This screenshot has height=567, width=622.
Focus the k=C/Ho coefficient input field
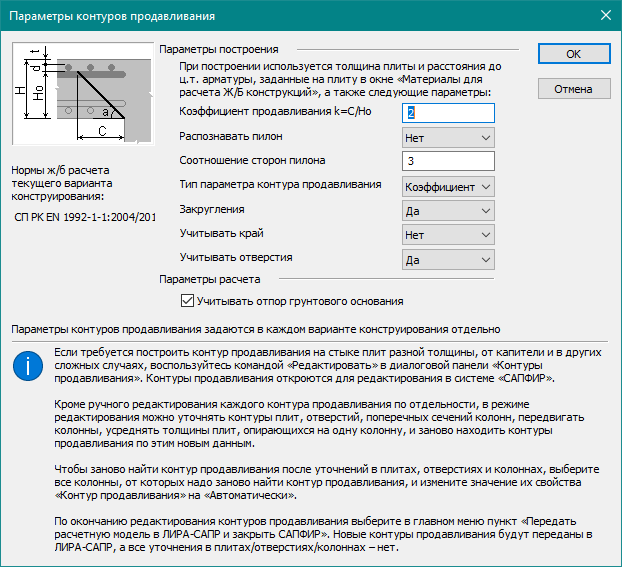click(448, 112)
